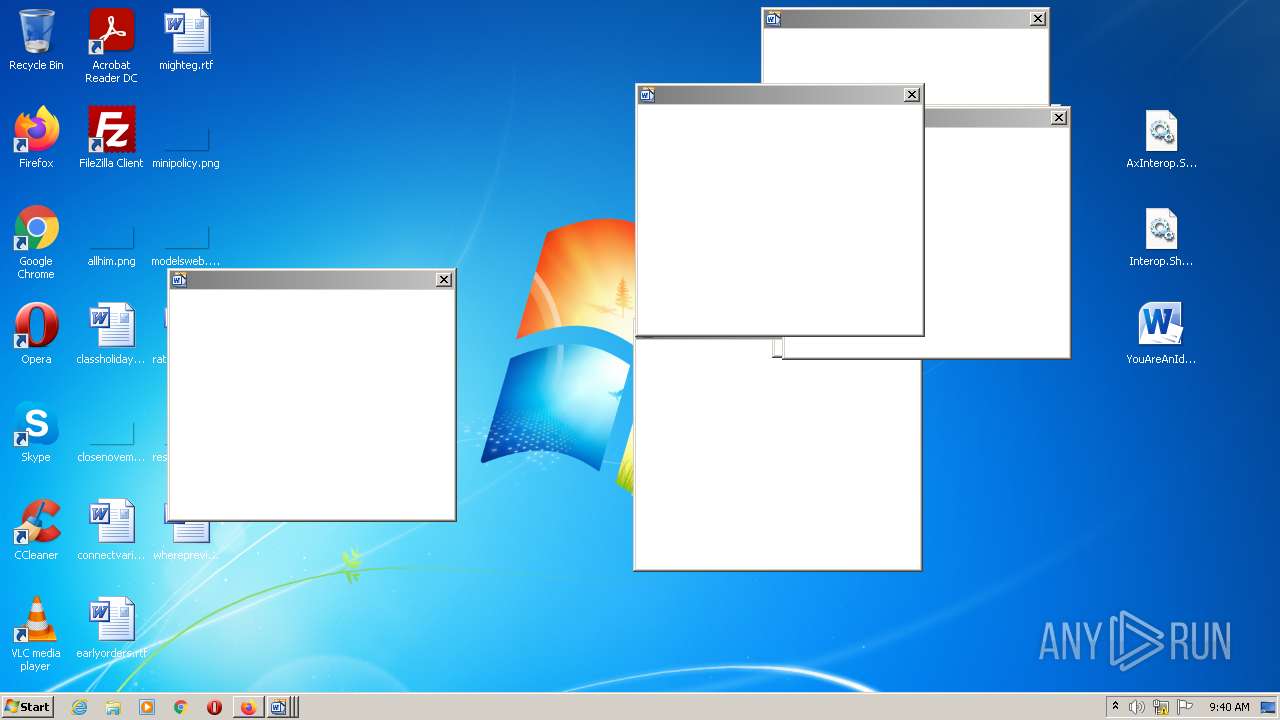This screenshot has width=1280, height=720.
Task: Select the Firefox desktop shortcut
Action: tap(36, 138)
